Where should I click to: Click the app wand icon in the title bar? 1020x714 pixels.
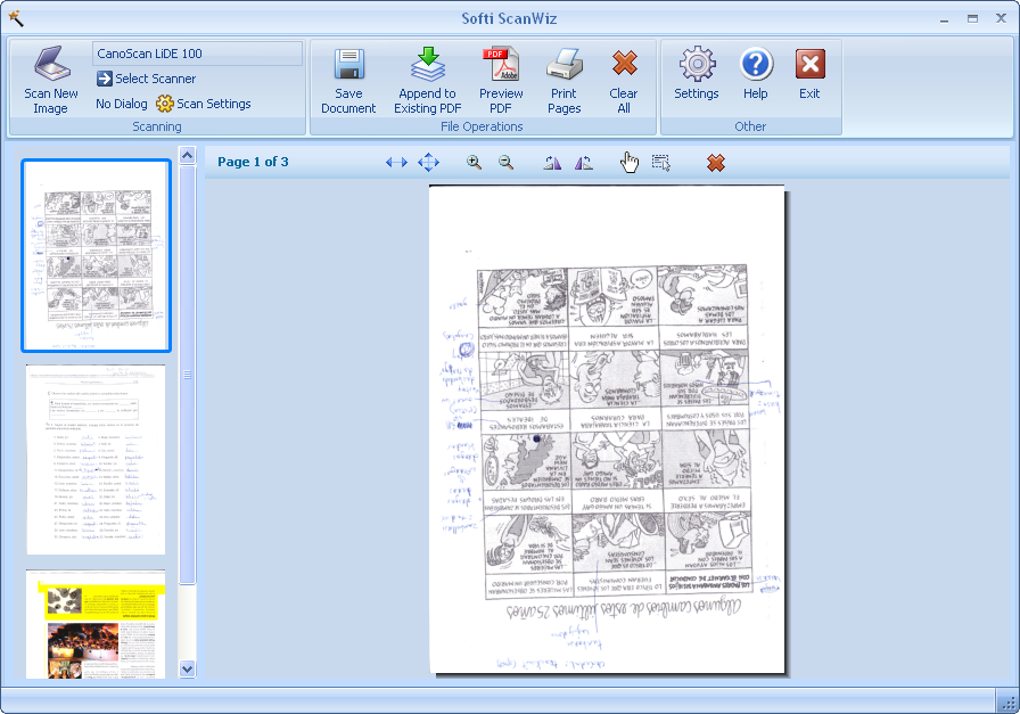pos(16,18)
